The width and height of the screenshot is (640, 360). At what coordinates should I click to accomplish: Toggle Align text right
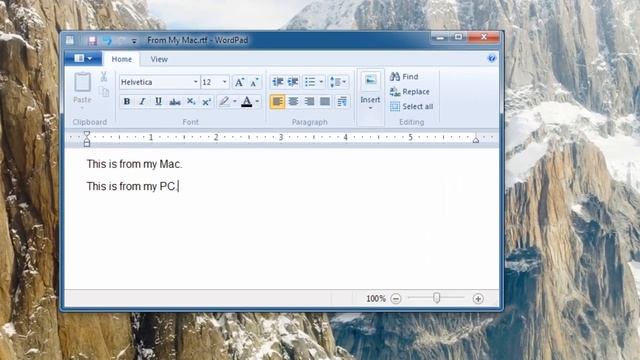[x=309, y=101]
